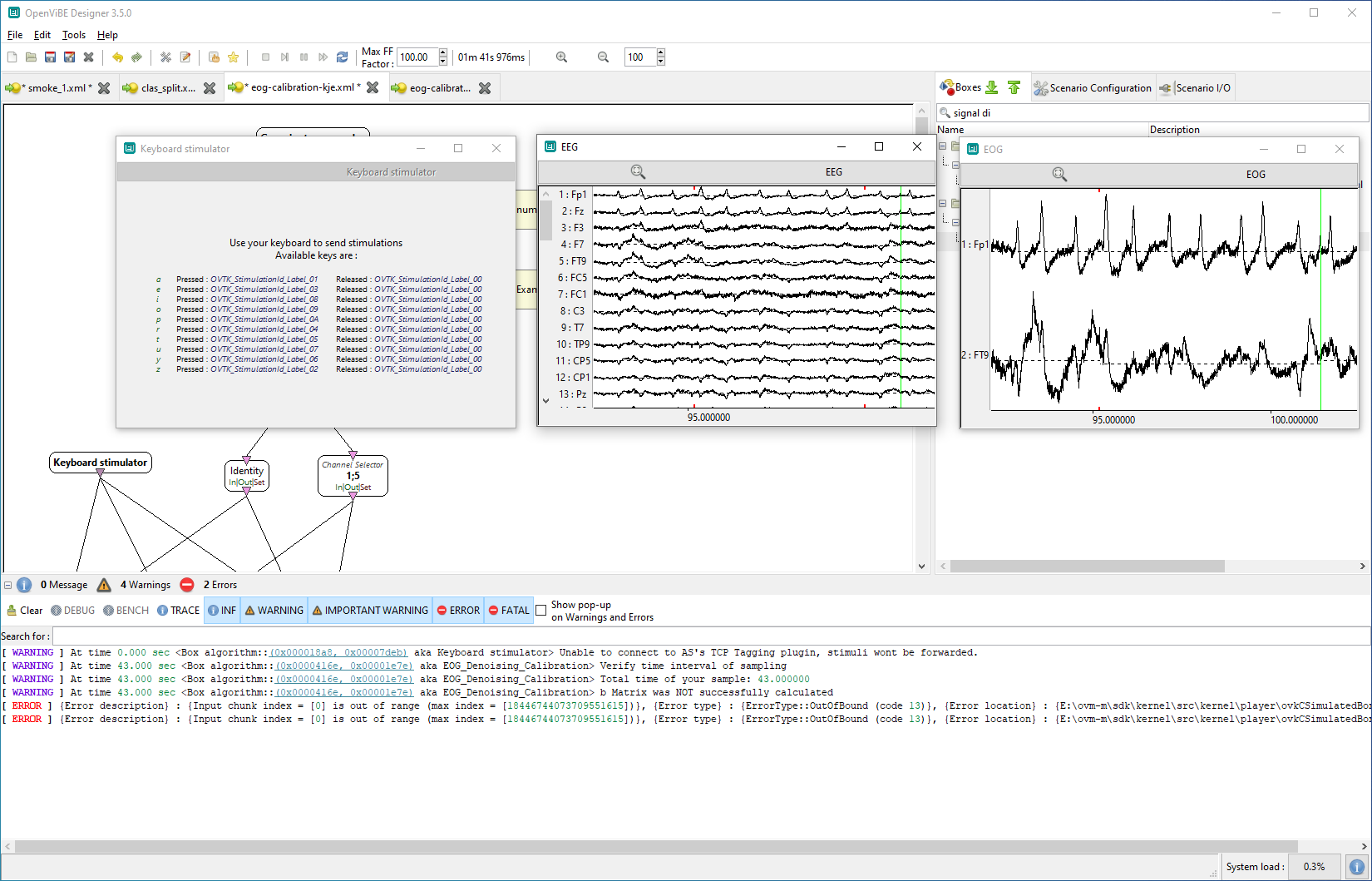Viewport: 1372px width, 881px height.
Task: Clear the log messages
Action: [25, 611]
